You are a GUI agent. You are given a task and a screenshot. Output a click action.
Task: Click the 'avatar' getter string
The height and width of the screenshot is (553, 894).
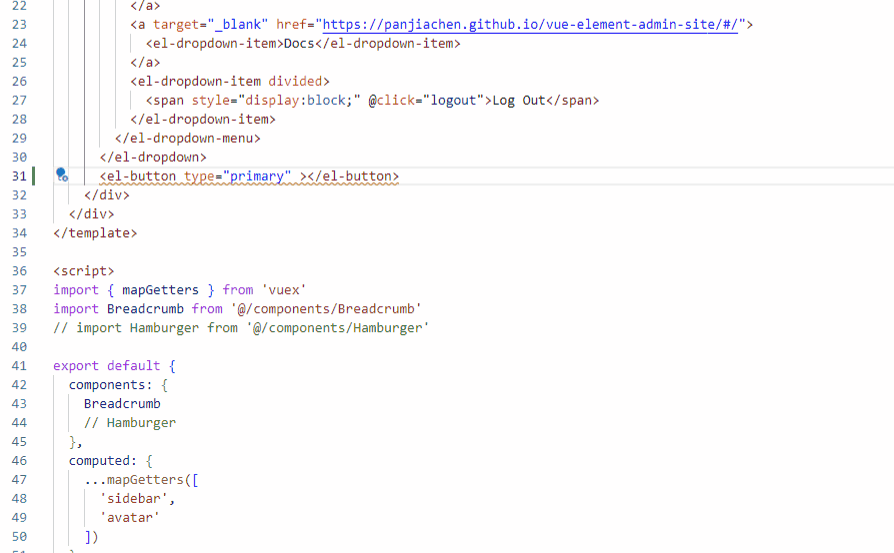[x=129, y=518]
